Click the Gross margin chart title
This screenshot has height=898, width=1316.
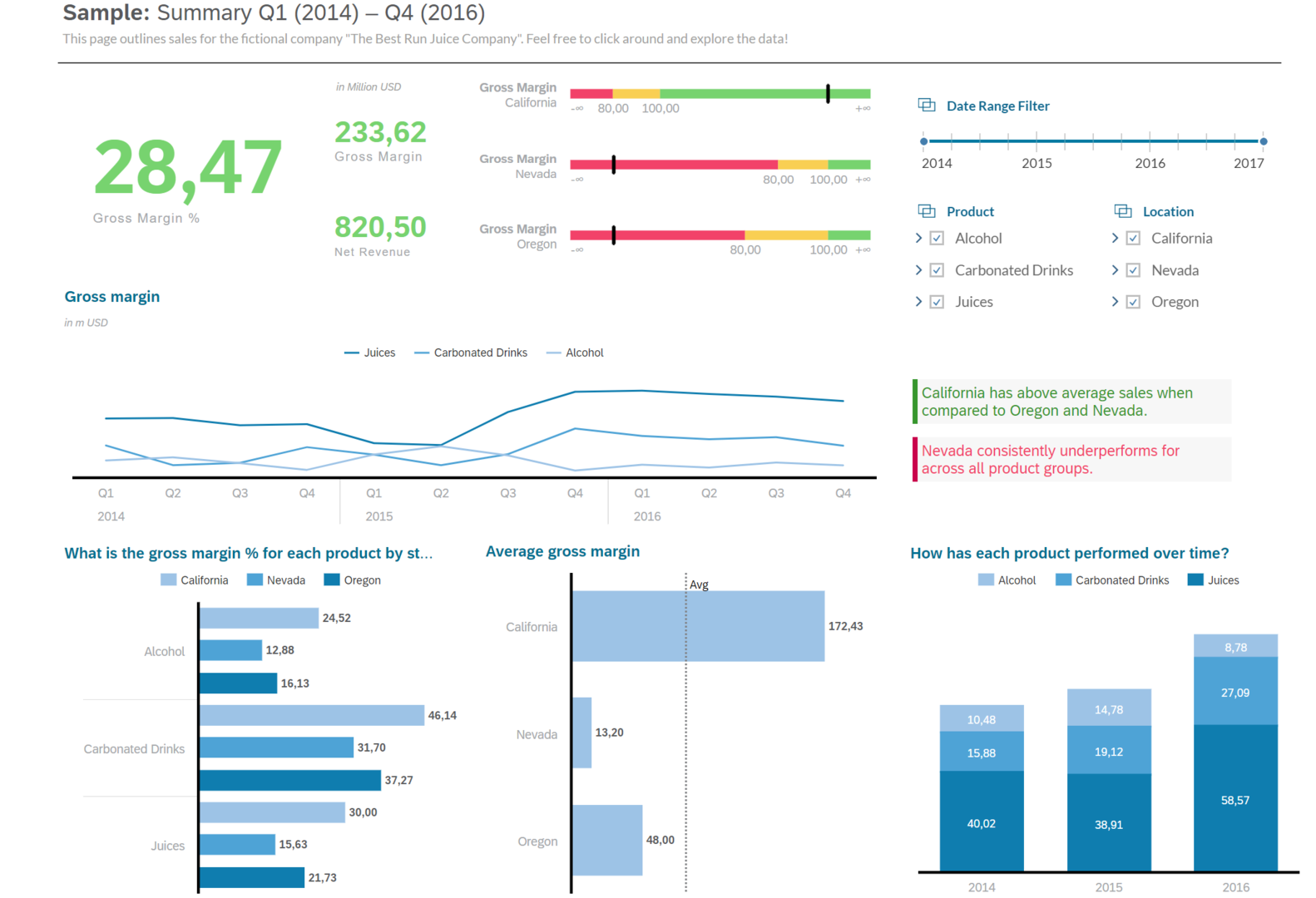[x=112, y=297]
